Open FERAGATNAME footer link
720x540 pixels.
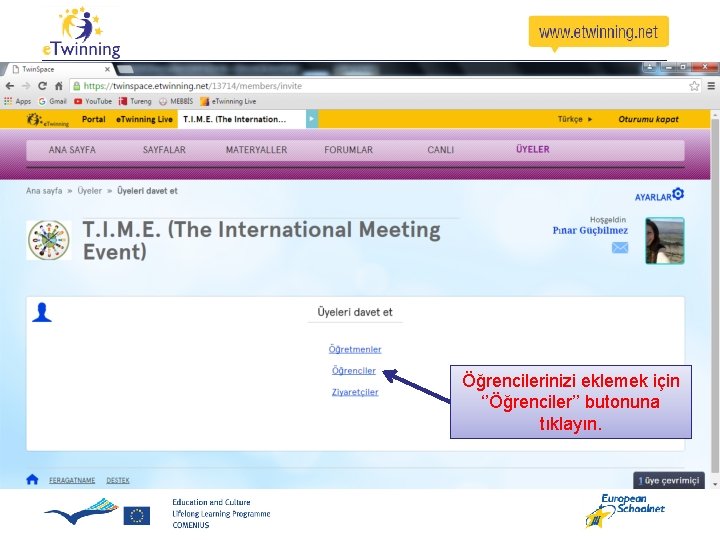pyautogui.click(x=72, y=480)
